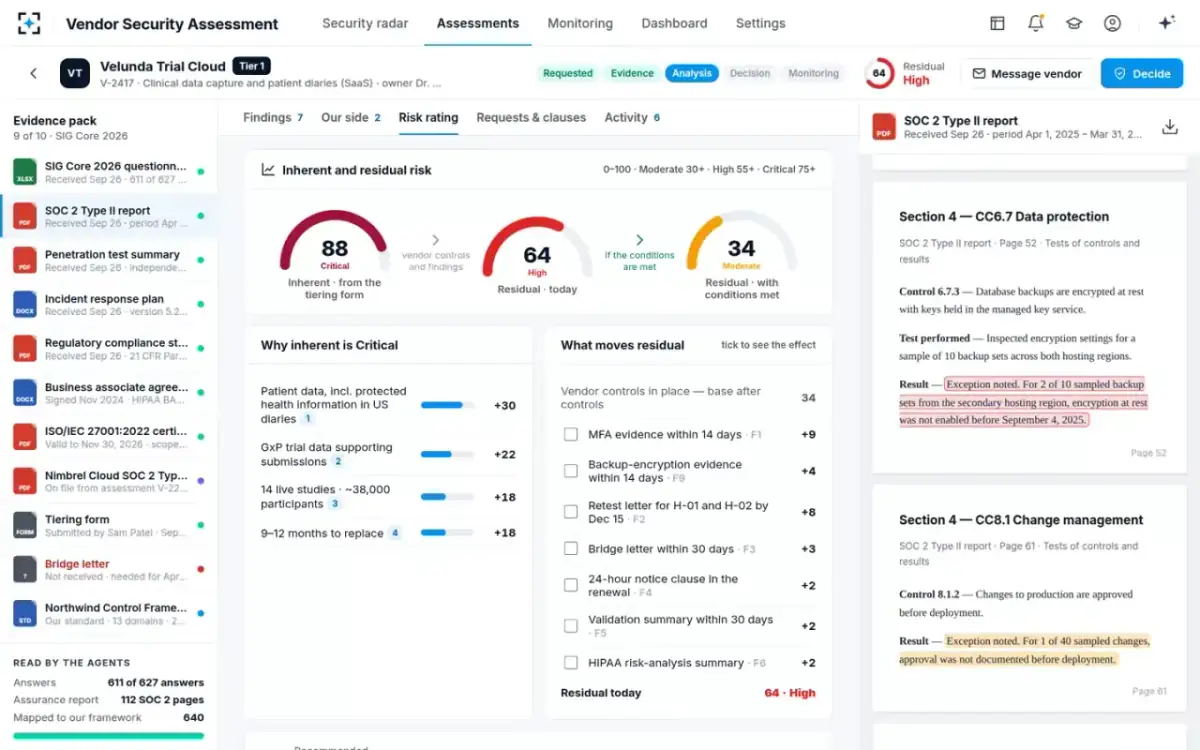This screenshot has width=1200, height=750.
Task: Click the highlighted CC6.7 exception note
Action: [x=1023, y=402]
